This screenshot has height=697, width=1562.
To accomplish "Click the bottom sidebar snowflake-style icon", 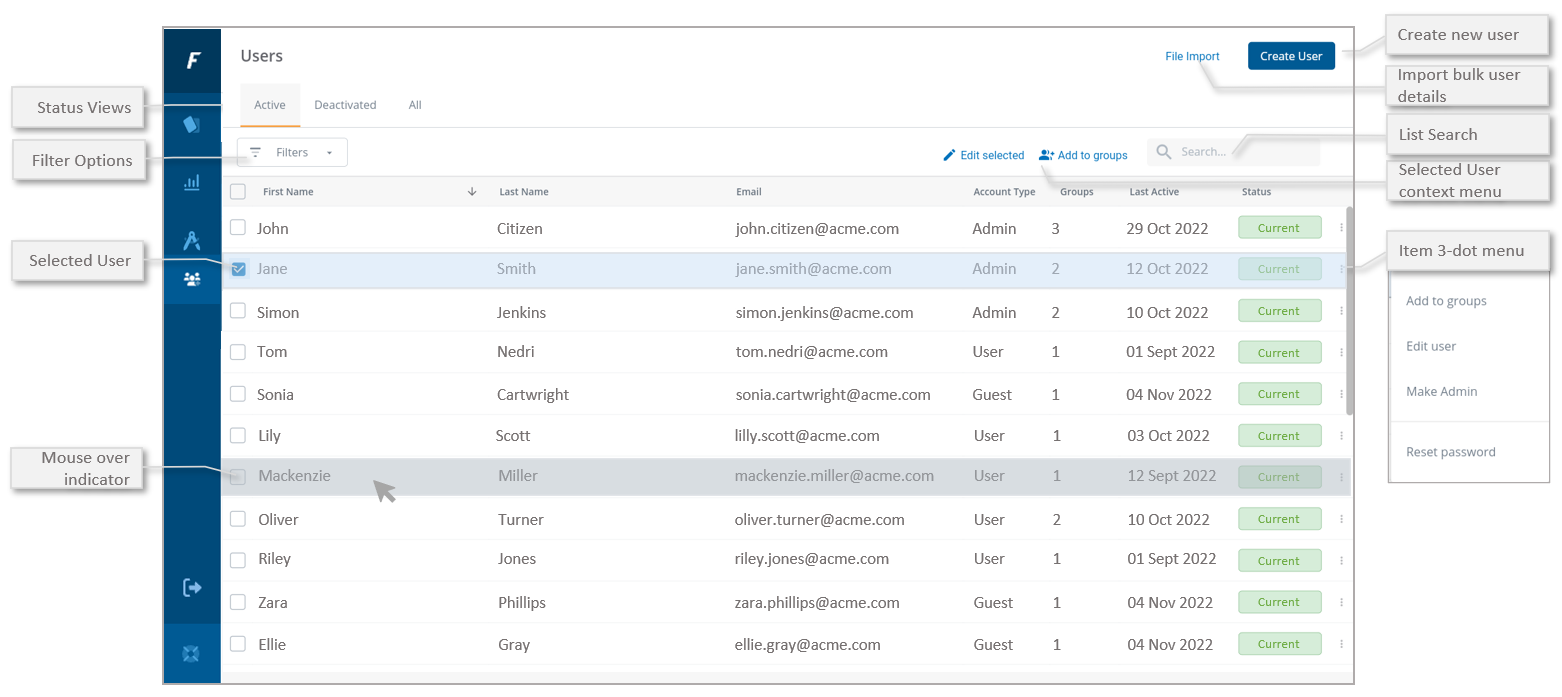I will point(192,653).
